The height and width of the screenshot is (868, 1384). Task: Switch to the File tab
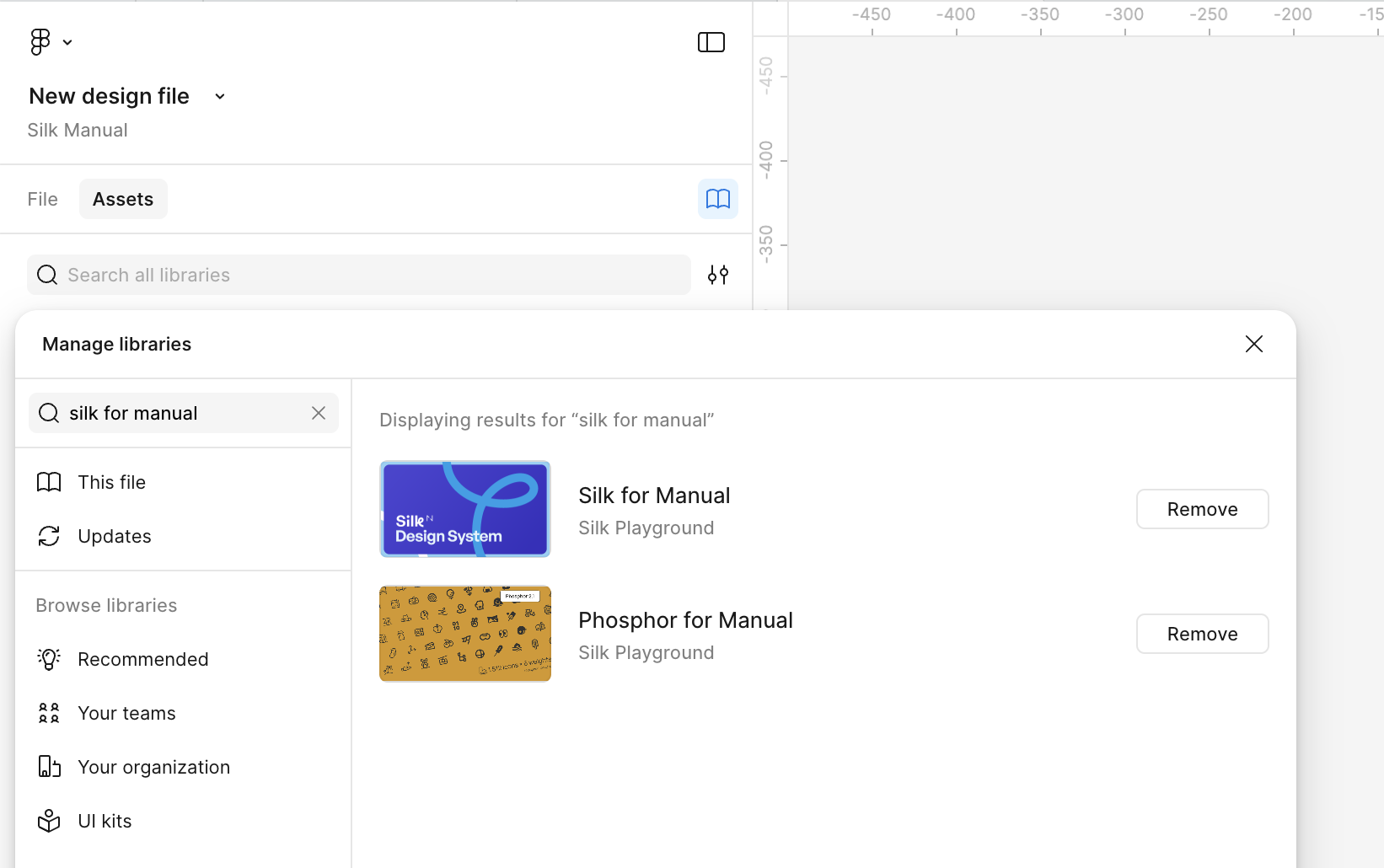pyautogui.click(x=42, y=199)
